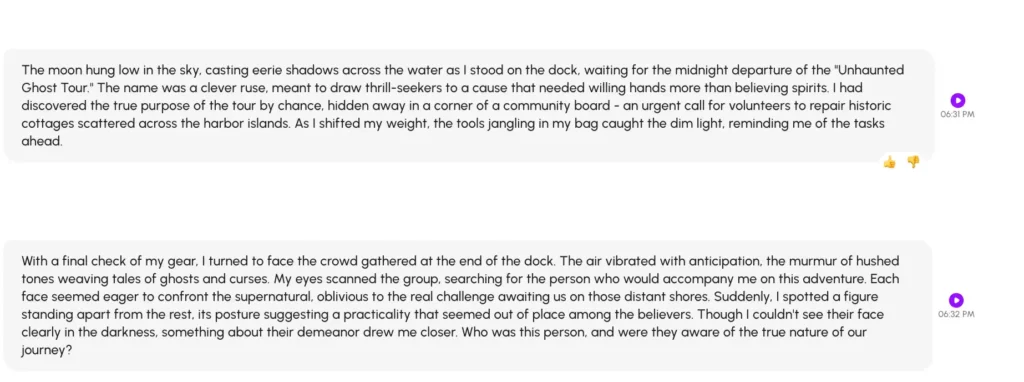
Task: Give thumbs down to the first message
Action: tap(913, 162)
